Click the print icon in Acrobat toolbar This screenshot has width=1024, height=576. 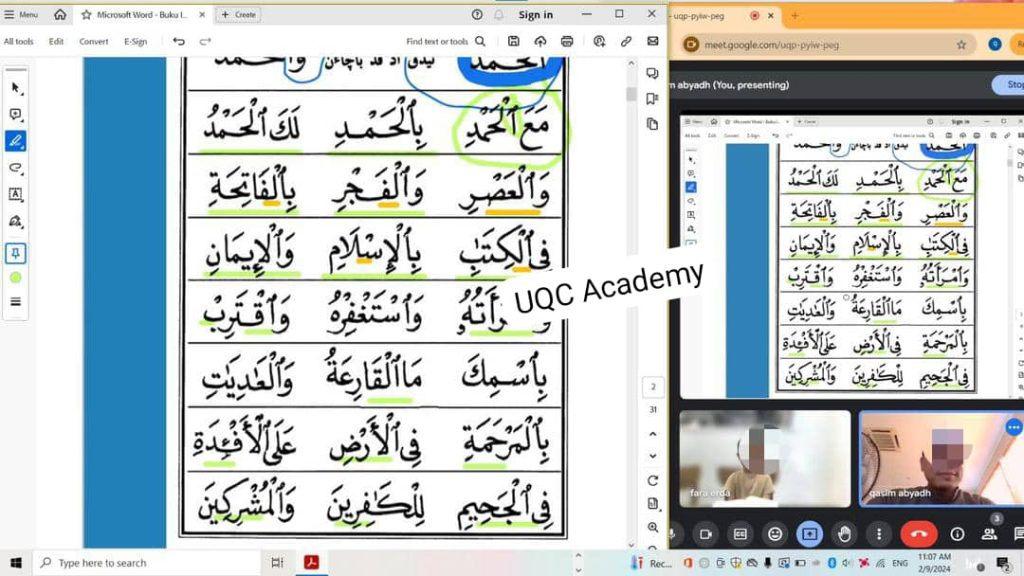pyautogui.click(x=567, y=41)
